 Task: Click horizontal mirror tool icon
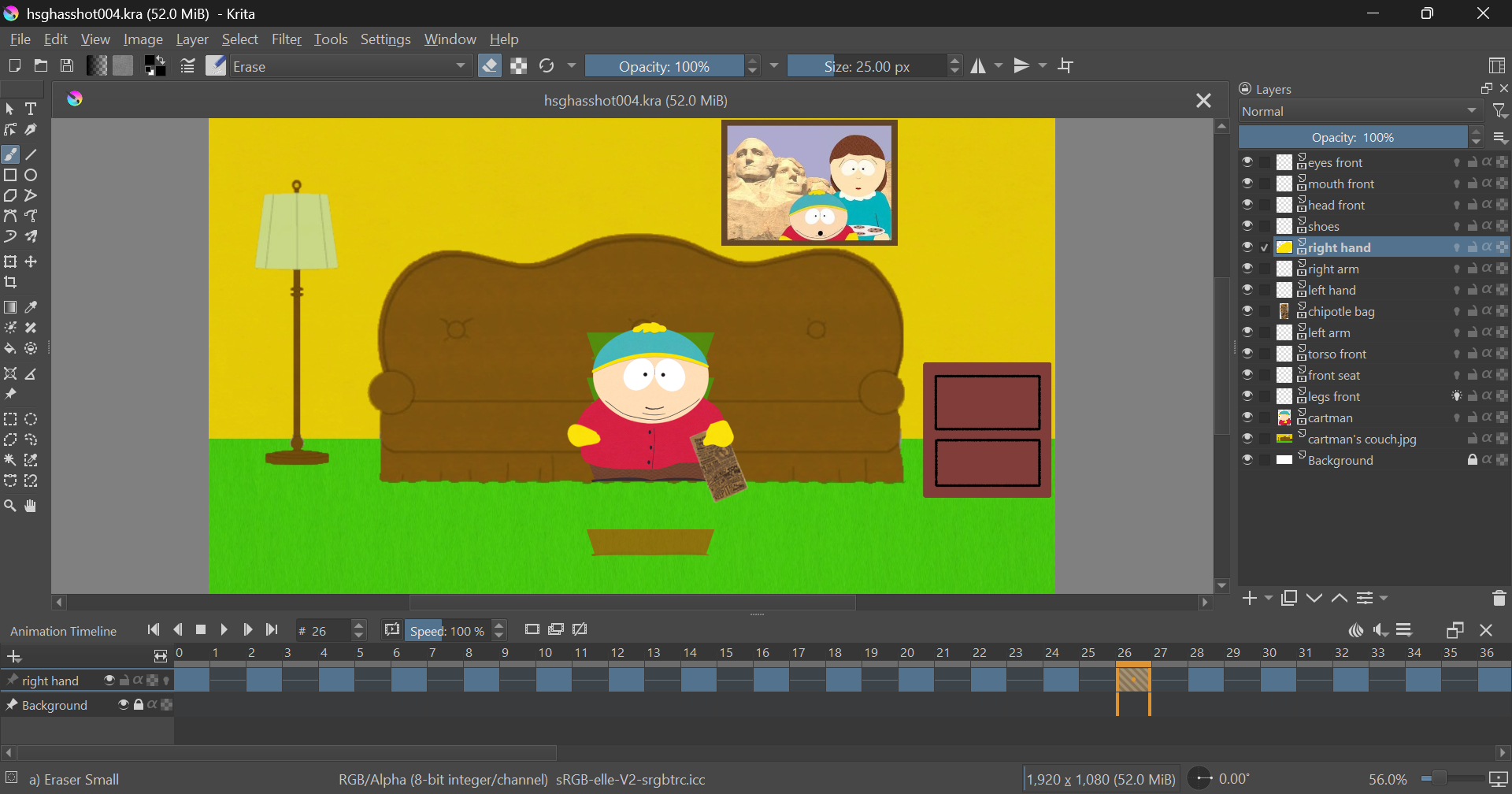coord(978,66)
